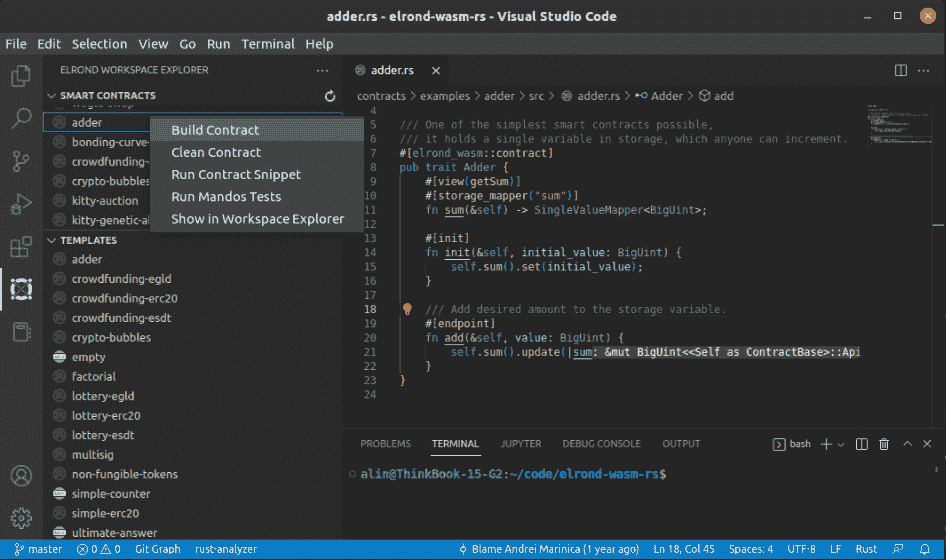This screenshot has width=946, height=560.
Task: Change indentation via Spaces: 4
Action: pyautogui.click(x=751, y=549)
